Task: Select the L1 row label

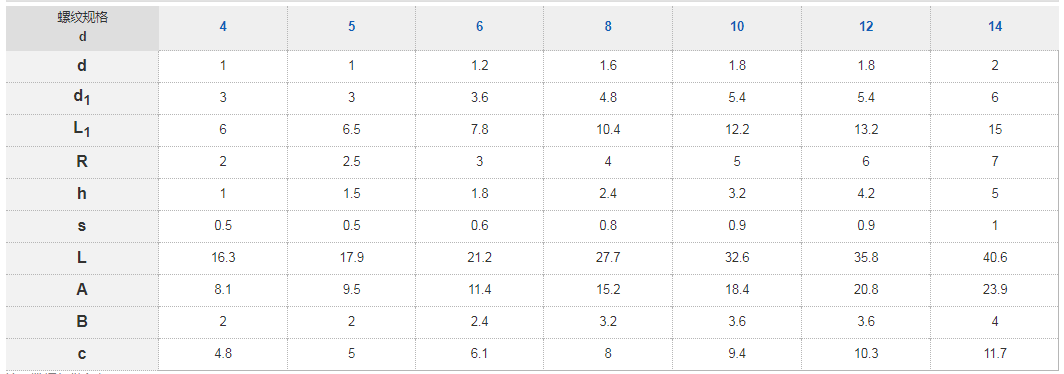Action: click(82, 130)
